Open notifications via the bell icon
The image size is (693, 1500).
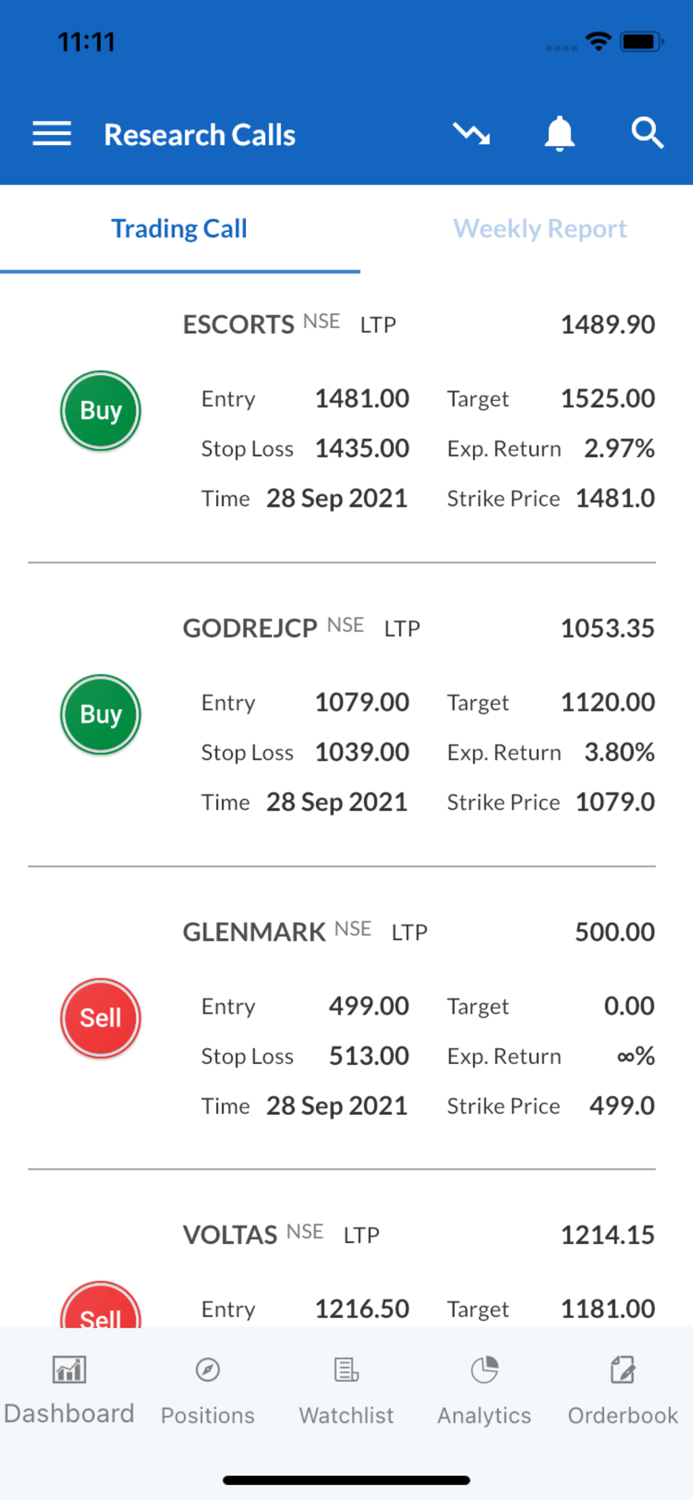point(559,132)
